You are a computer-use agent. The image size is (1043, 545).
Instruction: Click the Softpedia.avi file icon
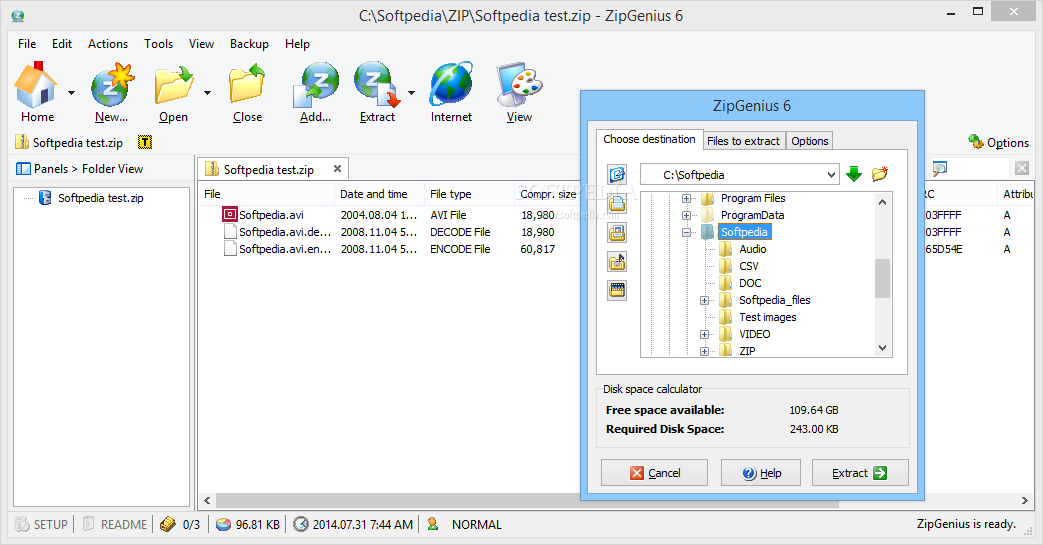pyautogui.click(x=229, y=214)
